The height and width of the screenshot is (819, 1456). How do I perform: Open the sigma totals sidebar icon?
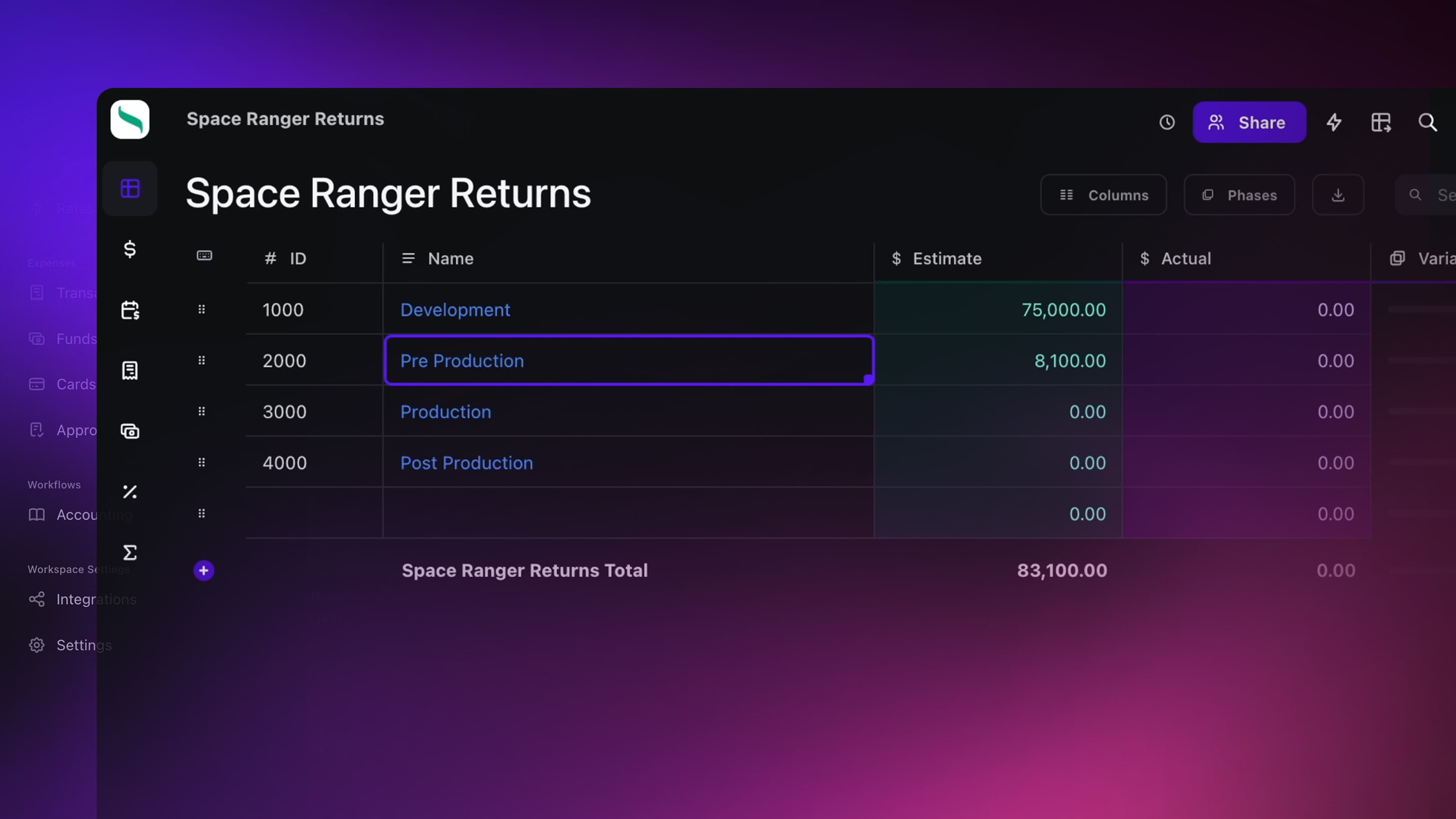point(130,552)
